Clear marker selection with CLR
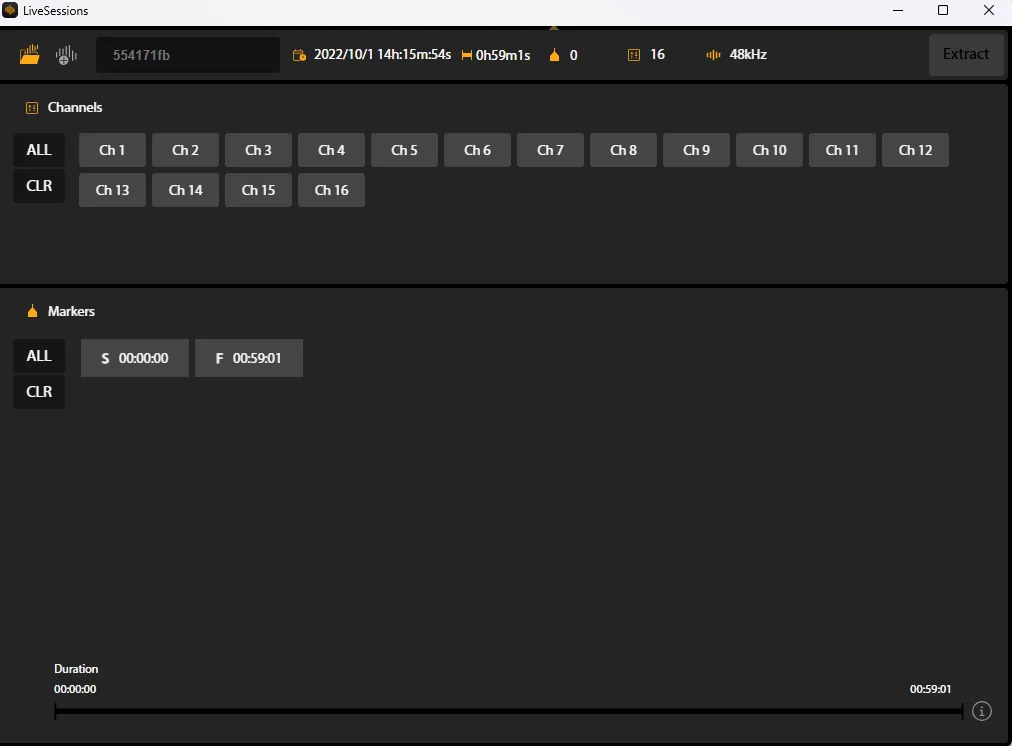 pyautogui.click(x=39, y=392)
